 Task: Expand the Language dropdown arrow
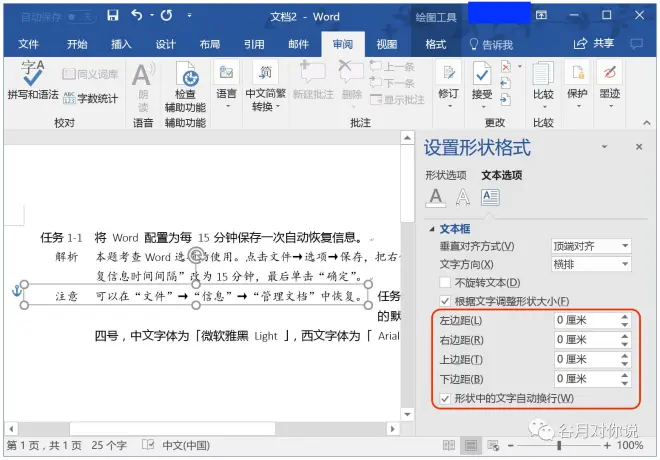[228, 106]
